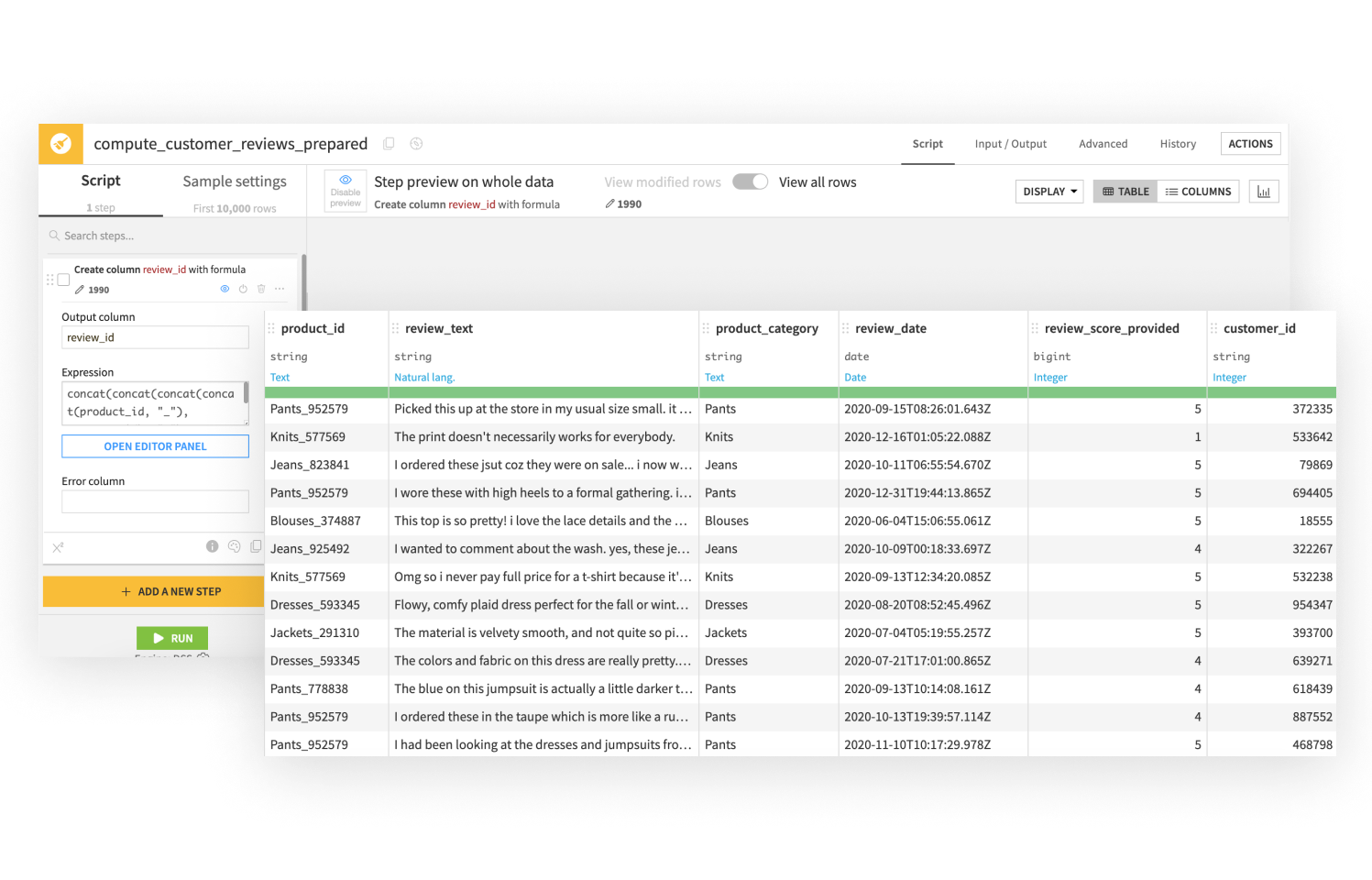Click the OPEN EDITOR PANEL button
This screenshot has height=880, width=1372.
[x=155, y=446]
